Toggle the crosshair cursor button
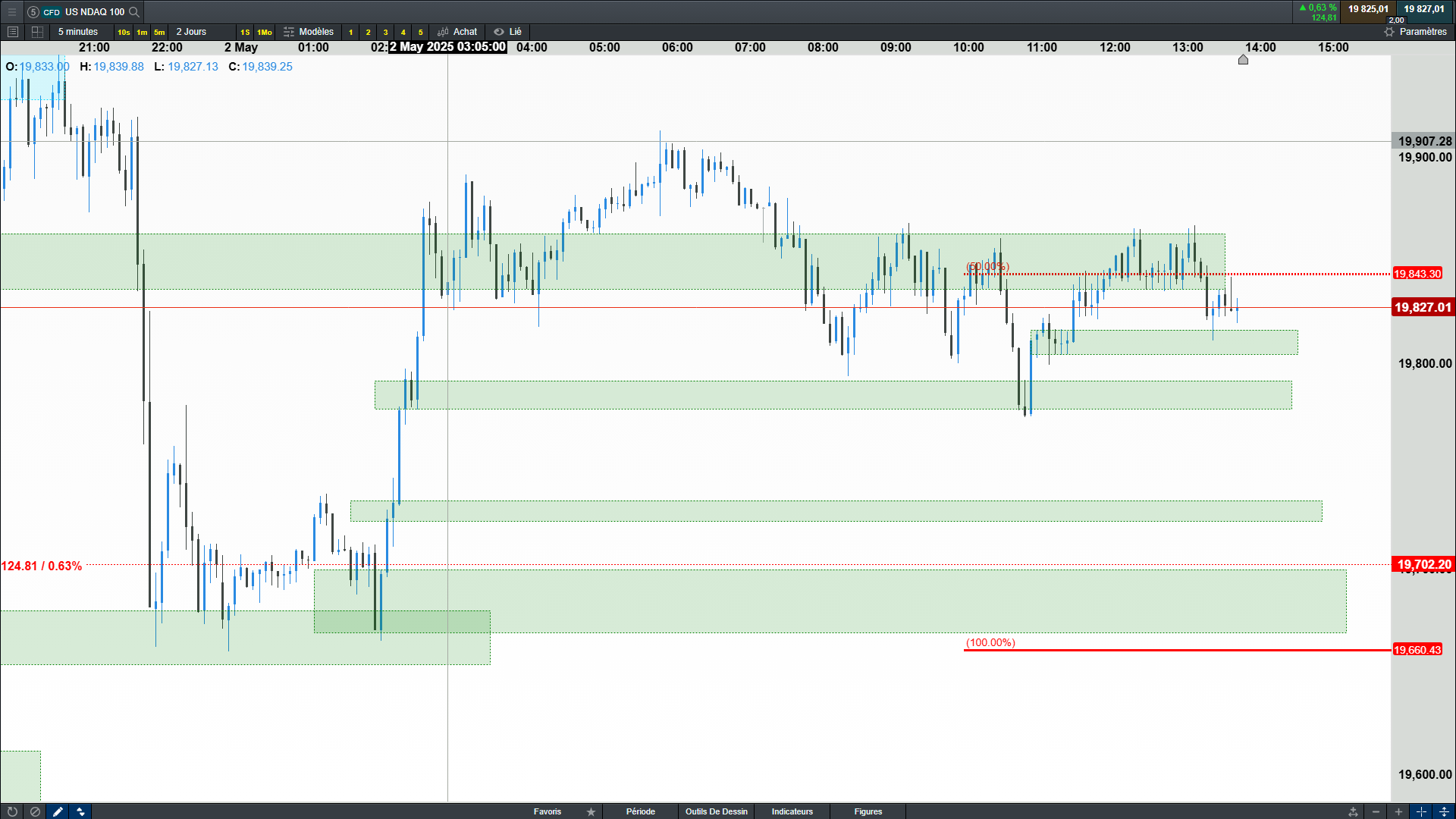This screenshot has width=1456, height=819. tap(1421, 811)
